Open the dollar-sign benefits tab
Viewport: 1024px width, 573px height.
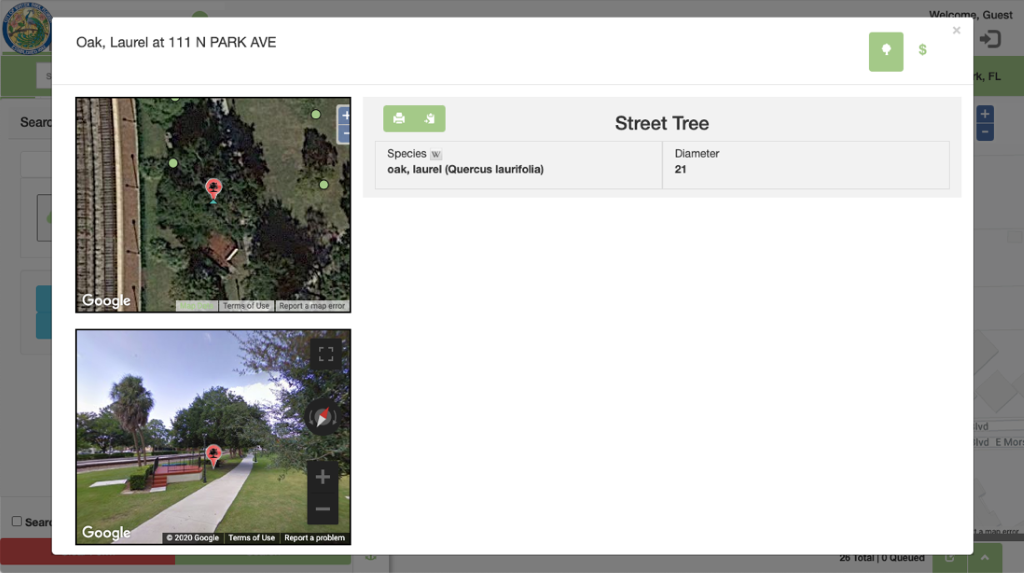[922, 50]
